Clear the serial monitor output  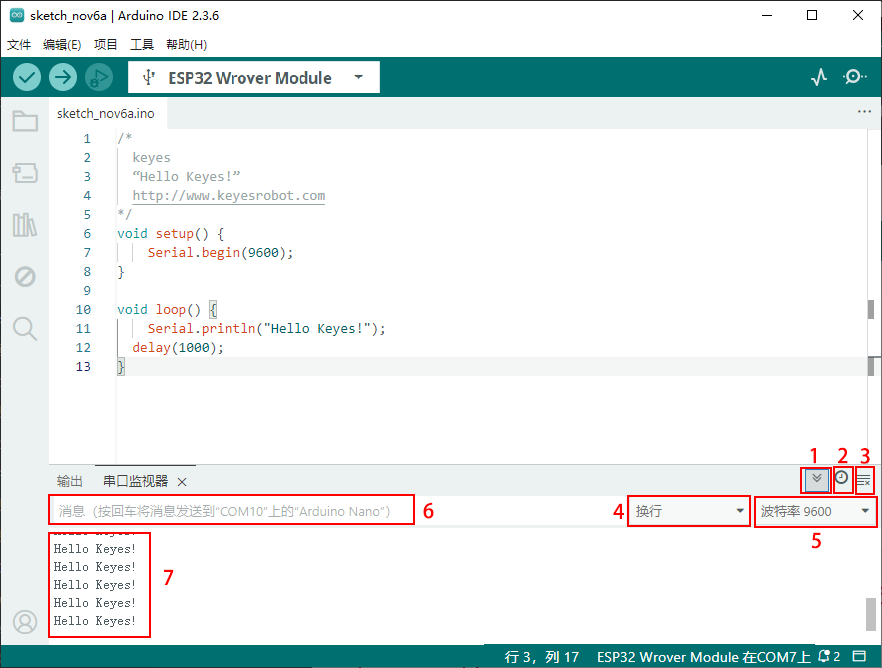(x=864, y=481)
